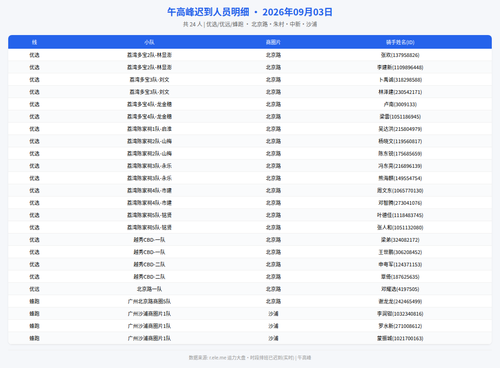Click the 广州北京路商圈5队 team cell
The height and width of the screenshot is (368, 500).
[149, 302]
